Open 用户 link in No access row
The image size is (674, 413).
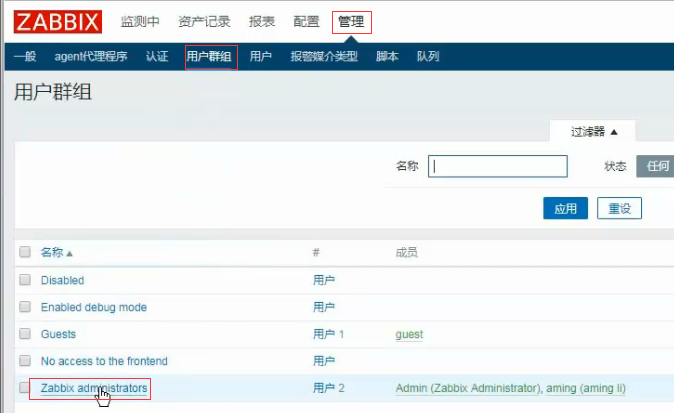[x=324, y=361]
